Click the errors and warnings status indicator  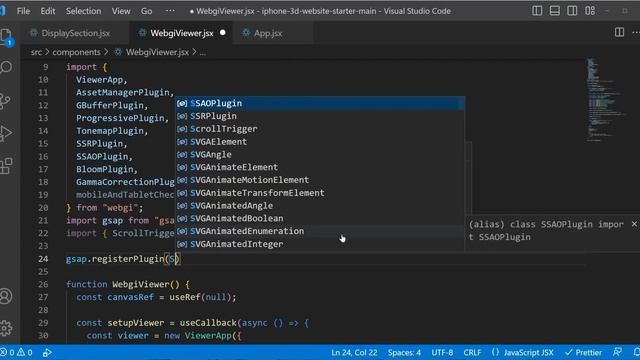[16, 352]
